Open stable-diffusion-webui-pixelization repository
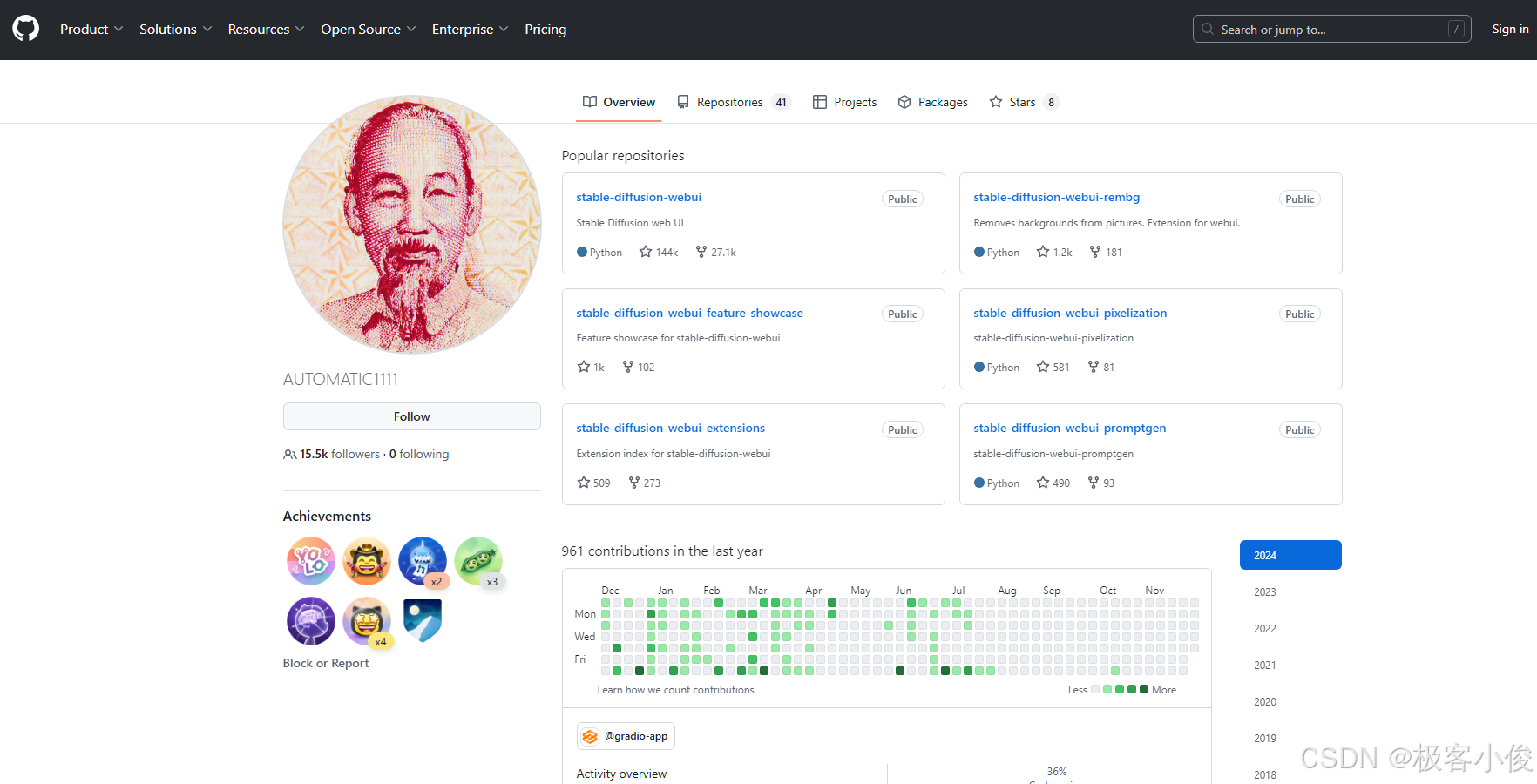The image size is (1537, 784). tap(1070, 313)
